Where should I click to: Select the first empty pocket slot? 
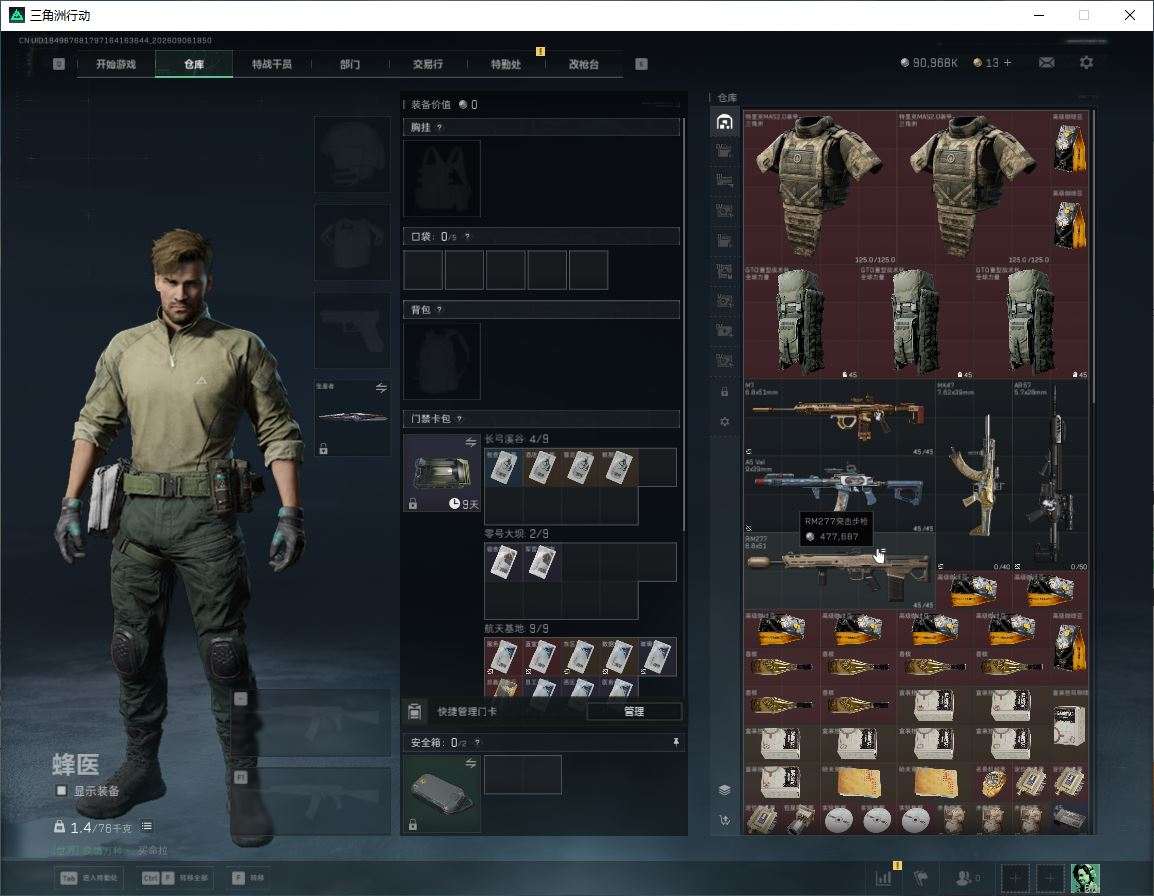point(423,269)
